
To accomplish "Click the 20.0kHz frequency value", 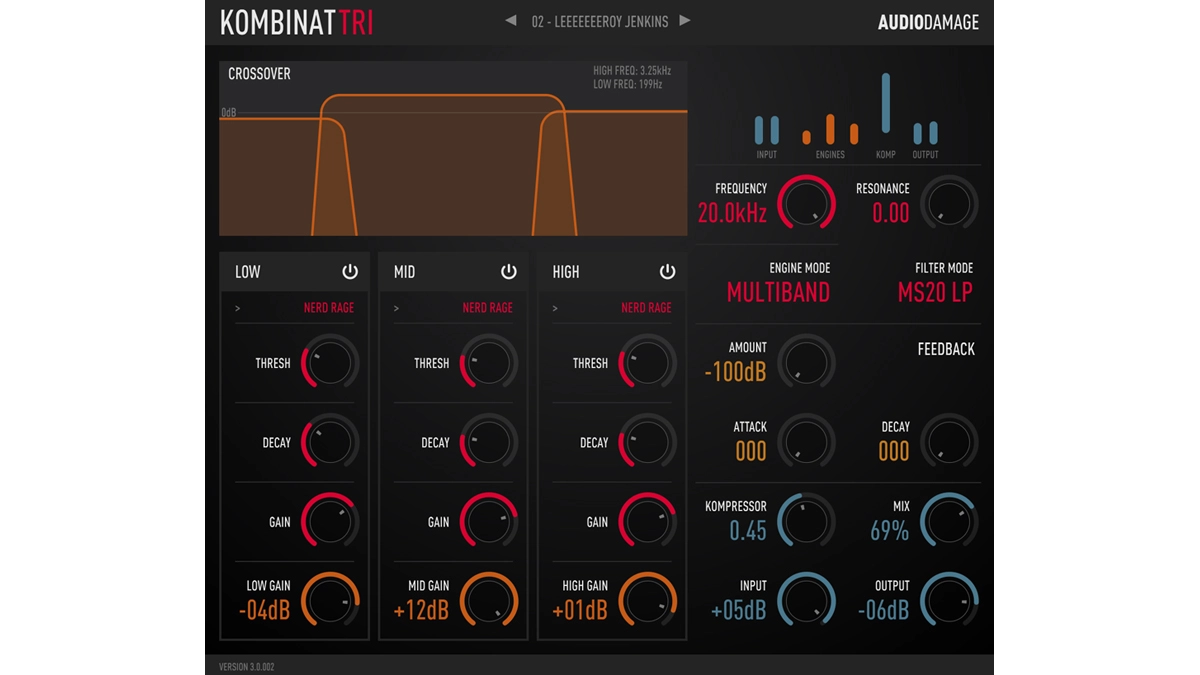I will click(x=732, y=213).
